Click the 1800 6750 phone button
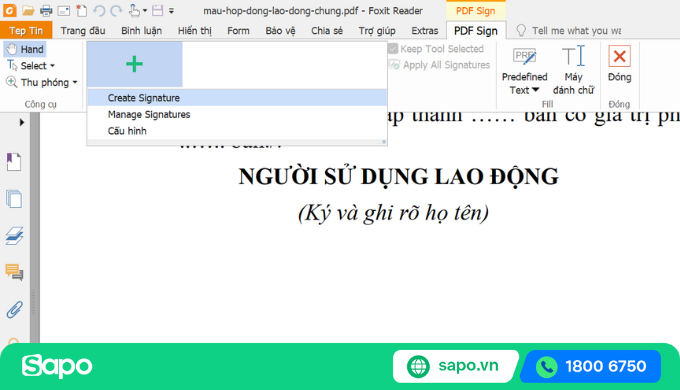Screen dimensions: 680x390 pyautogui.click(x=592, y=367)
